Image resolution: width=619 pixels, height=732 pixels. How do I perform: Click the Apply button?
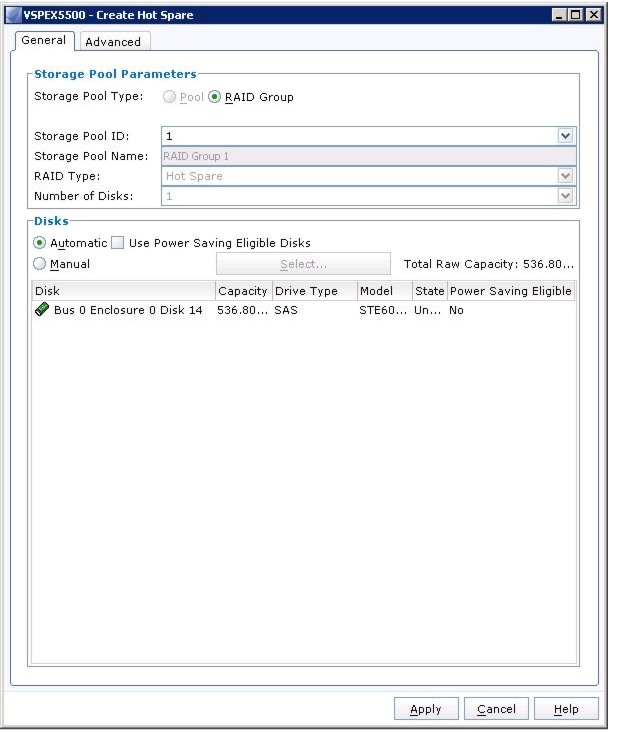coord(426,709)
